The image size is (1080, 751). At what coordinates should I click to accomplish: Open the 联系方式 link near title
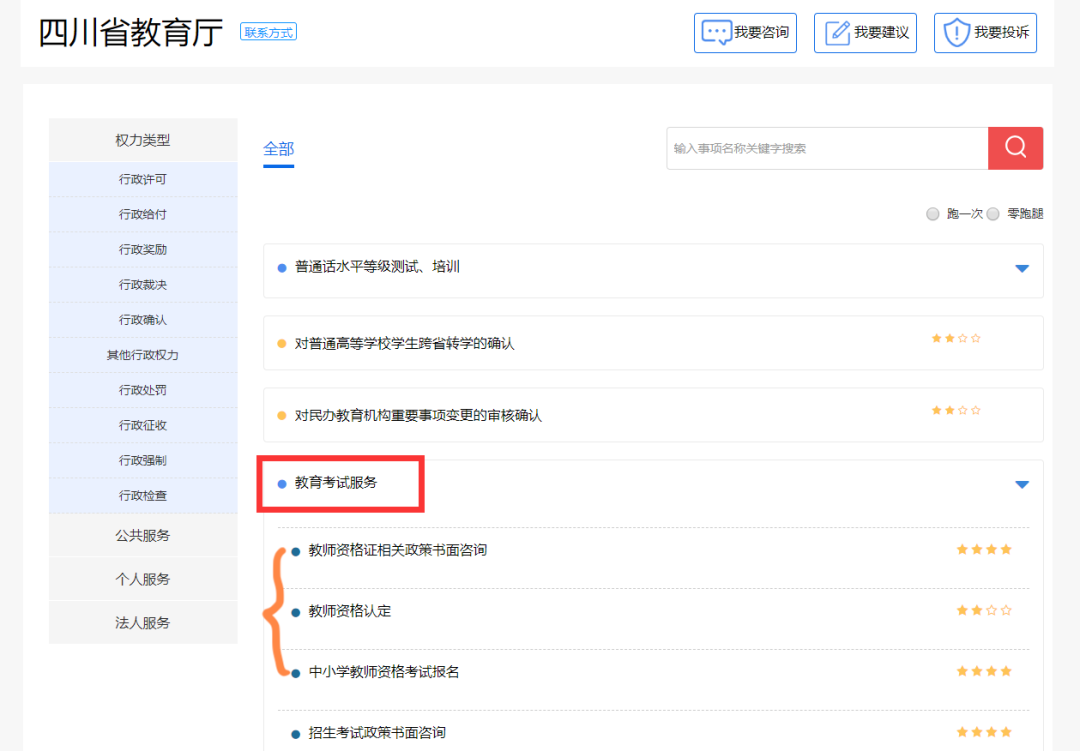point(268,32)
